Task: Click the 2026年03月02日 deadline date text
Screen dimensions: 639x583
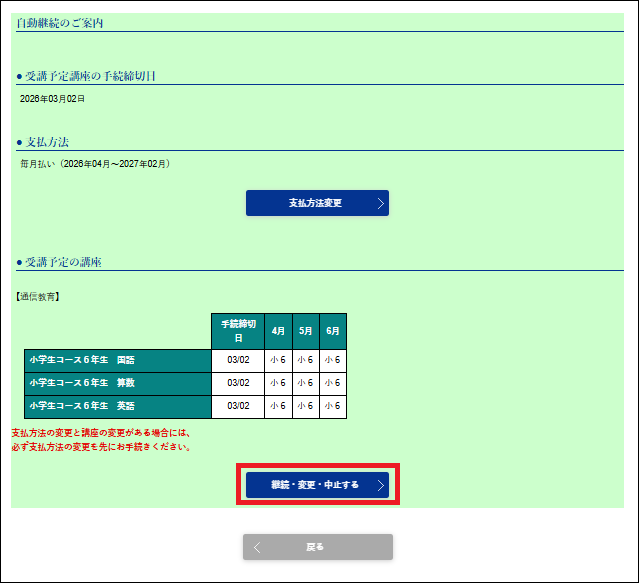Action: click(x=53, y=99)
